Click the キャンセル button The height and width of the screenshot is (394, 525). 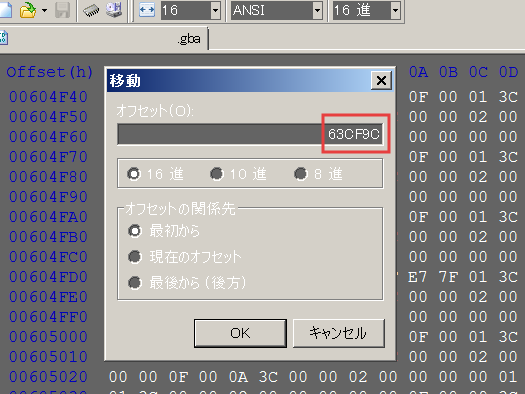[x=339, y=333]
